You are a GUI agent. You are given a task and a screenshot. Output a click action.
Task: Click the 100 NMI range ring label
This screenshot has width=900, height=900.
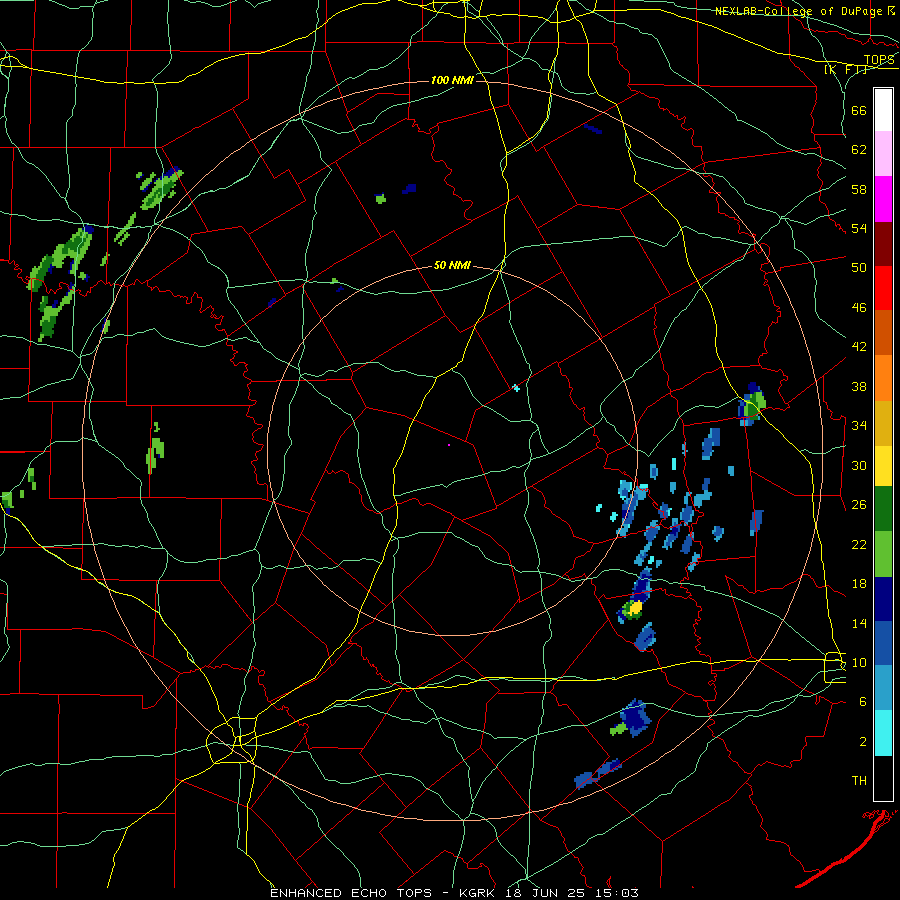pyautogui.click(x=452, y=80)
